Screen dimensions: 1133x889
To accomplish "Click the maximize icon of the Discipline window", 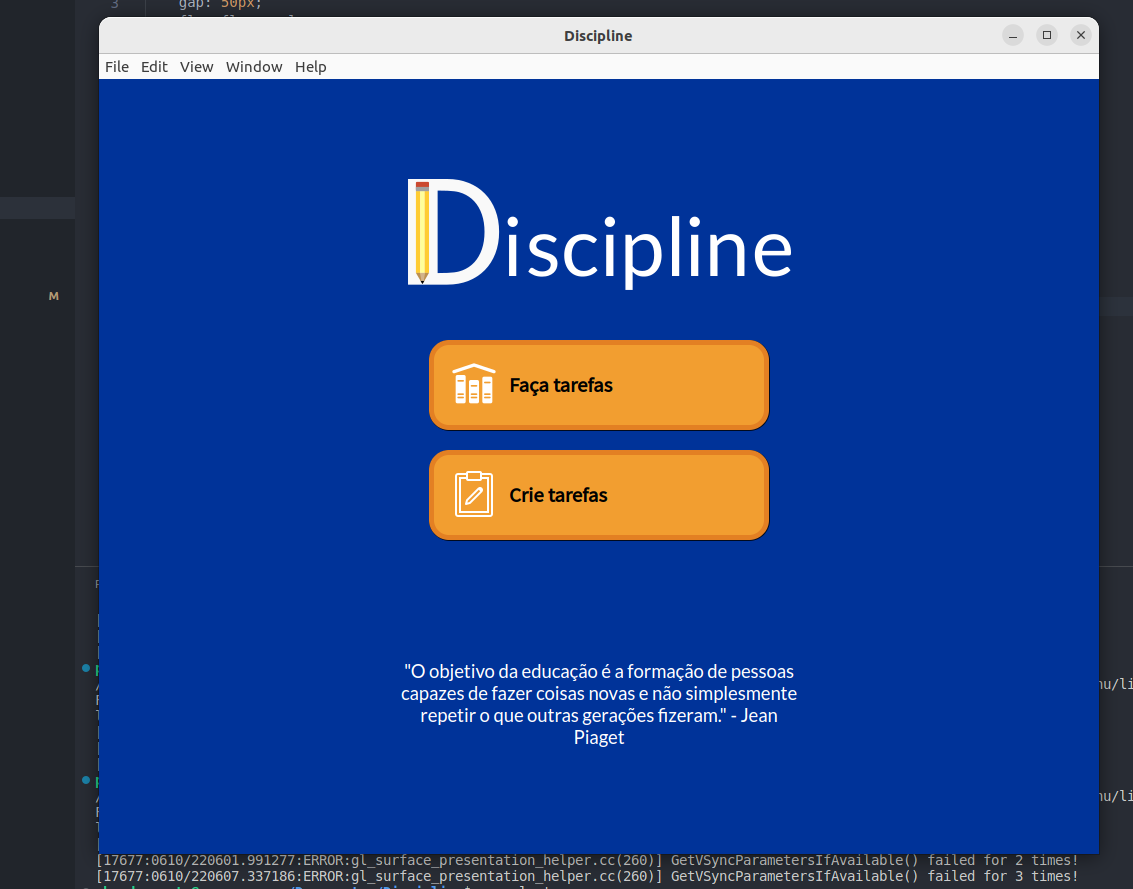I will [x=1046, y=34].
